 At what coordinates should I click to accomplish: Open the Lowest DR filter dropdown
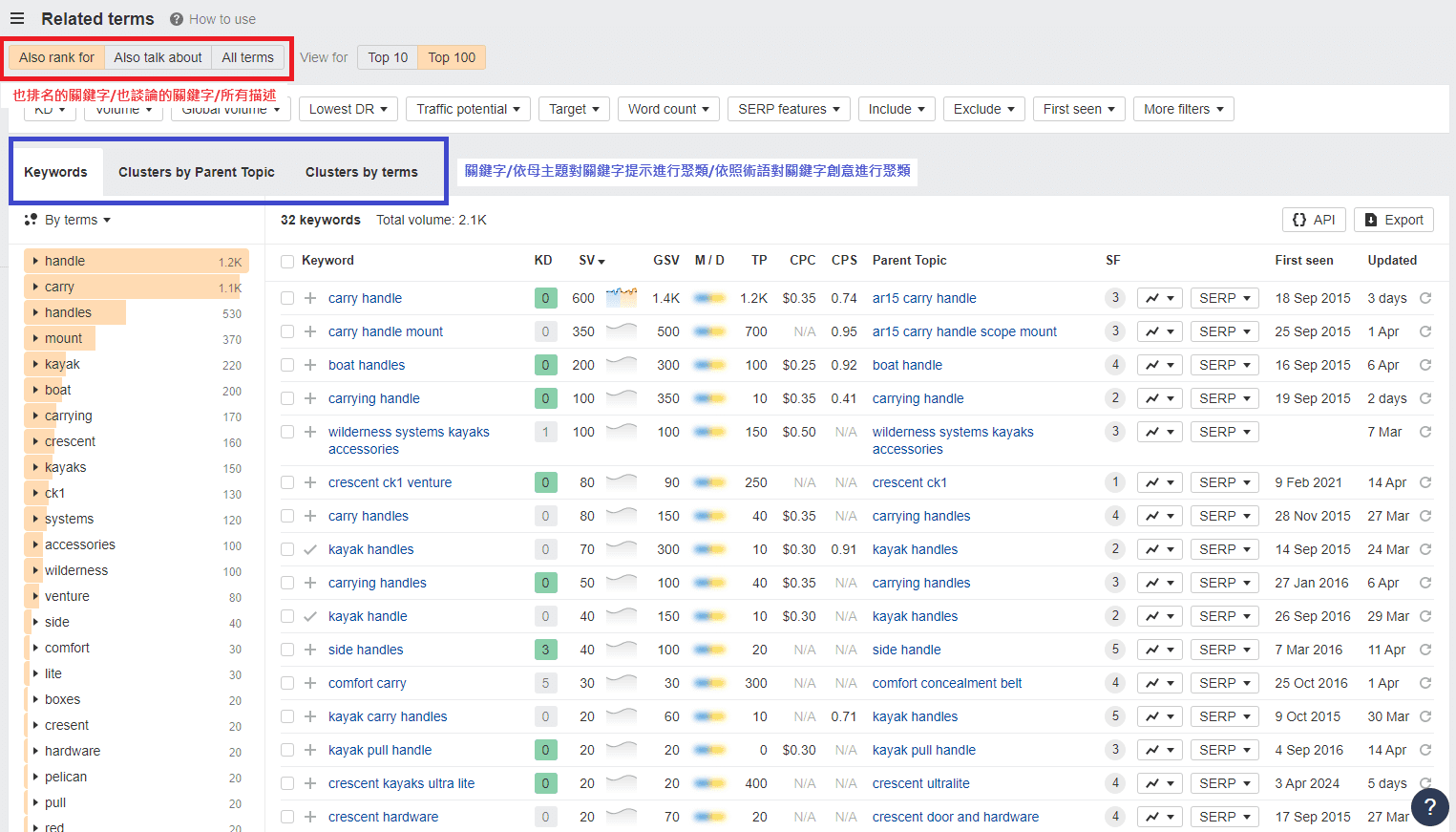348,109
